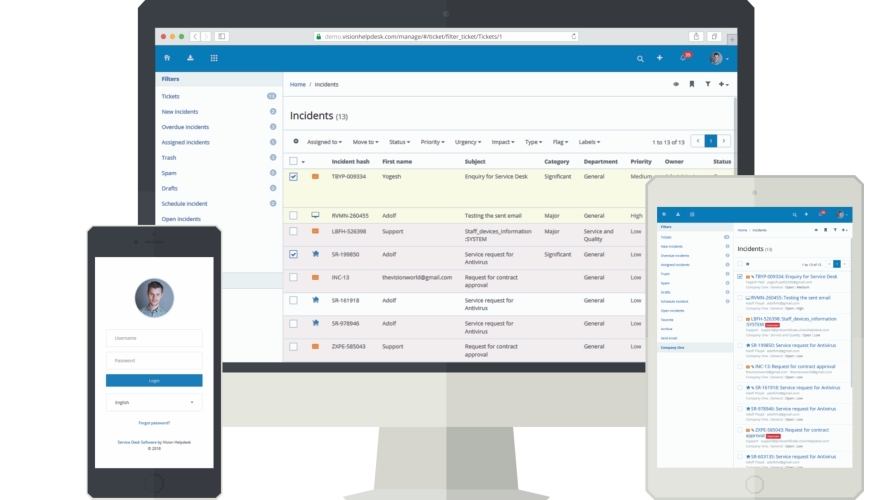890x500 pixels.
Task: Open notifications bell with red badge
Action: pyautogui.click(x=685, y=57)
